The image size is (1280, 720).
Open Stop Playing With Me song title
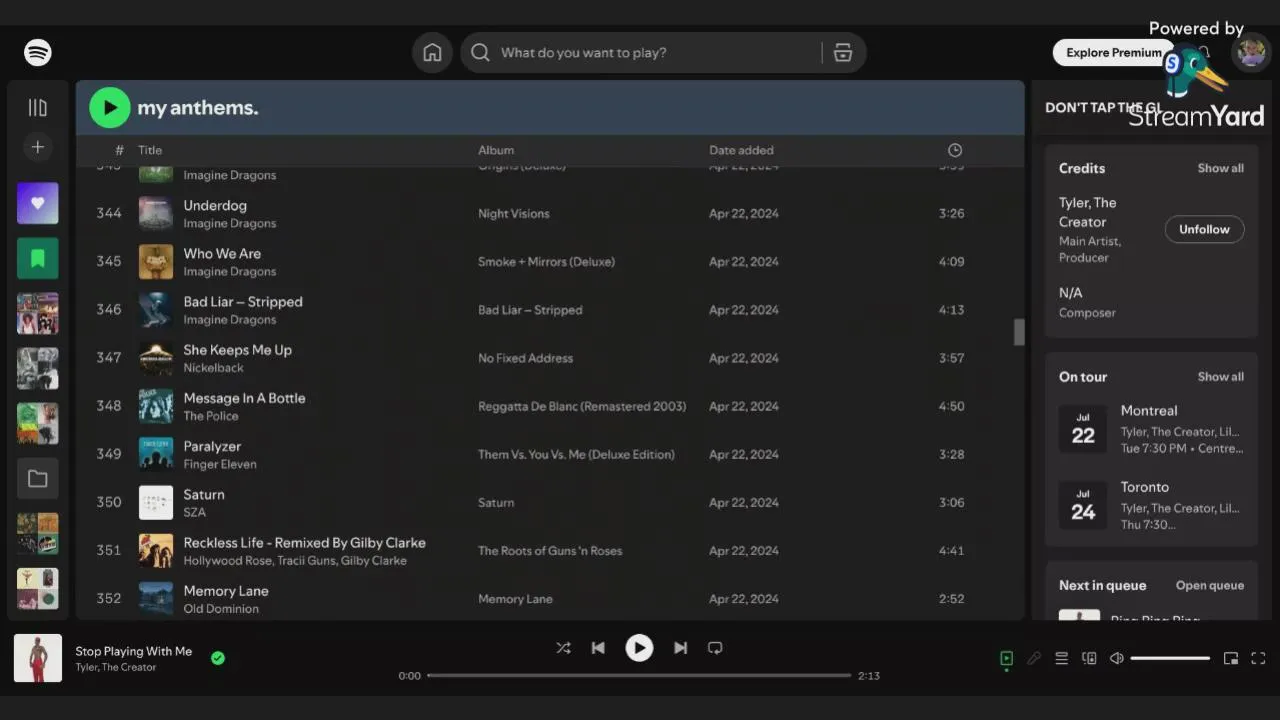pyautogui.click(x=134, y=651)
